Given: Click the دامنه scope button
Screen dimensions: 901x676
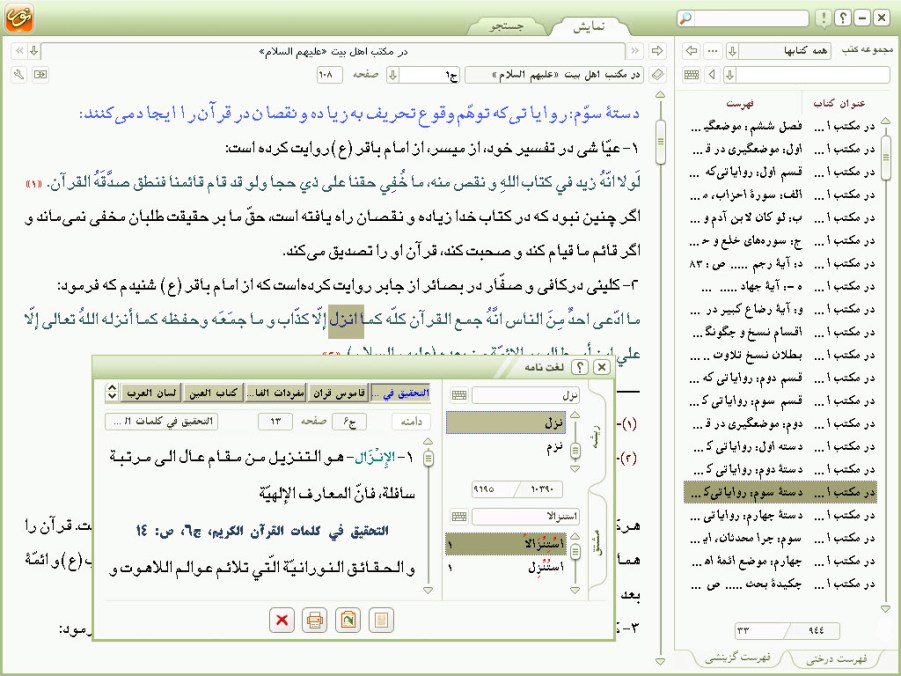Looking at the screenshot, I should (x=411, y=421).
